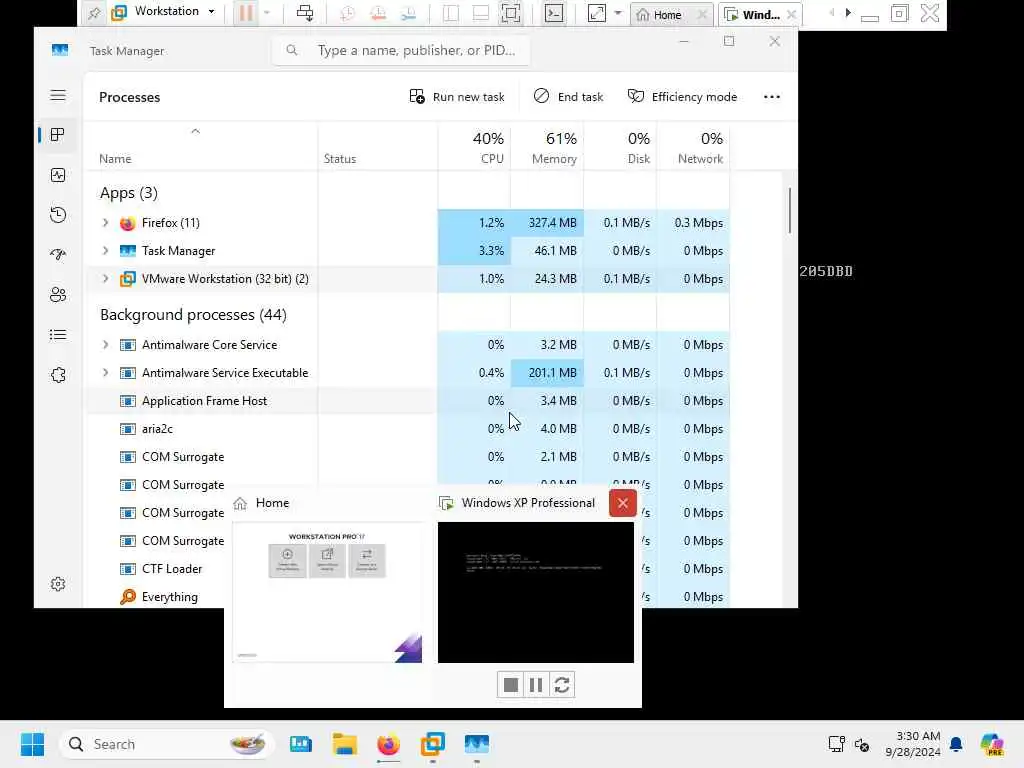The width and height of the screenshot is (1024, 768).
Task: Open Windows Start menu
Action: (x=32, y=744)
